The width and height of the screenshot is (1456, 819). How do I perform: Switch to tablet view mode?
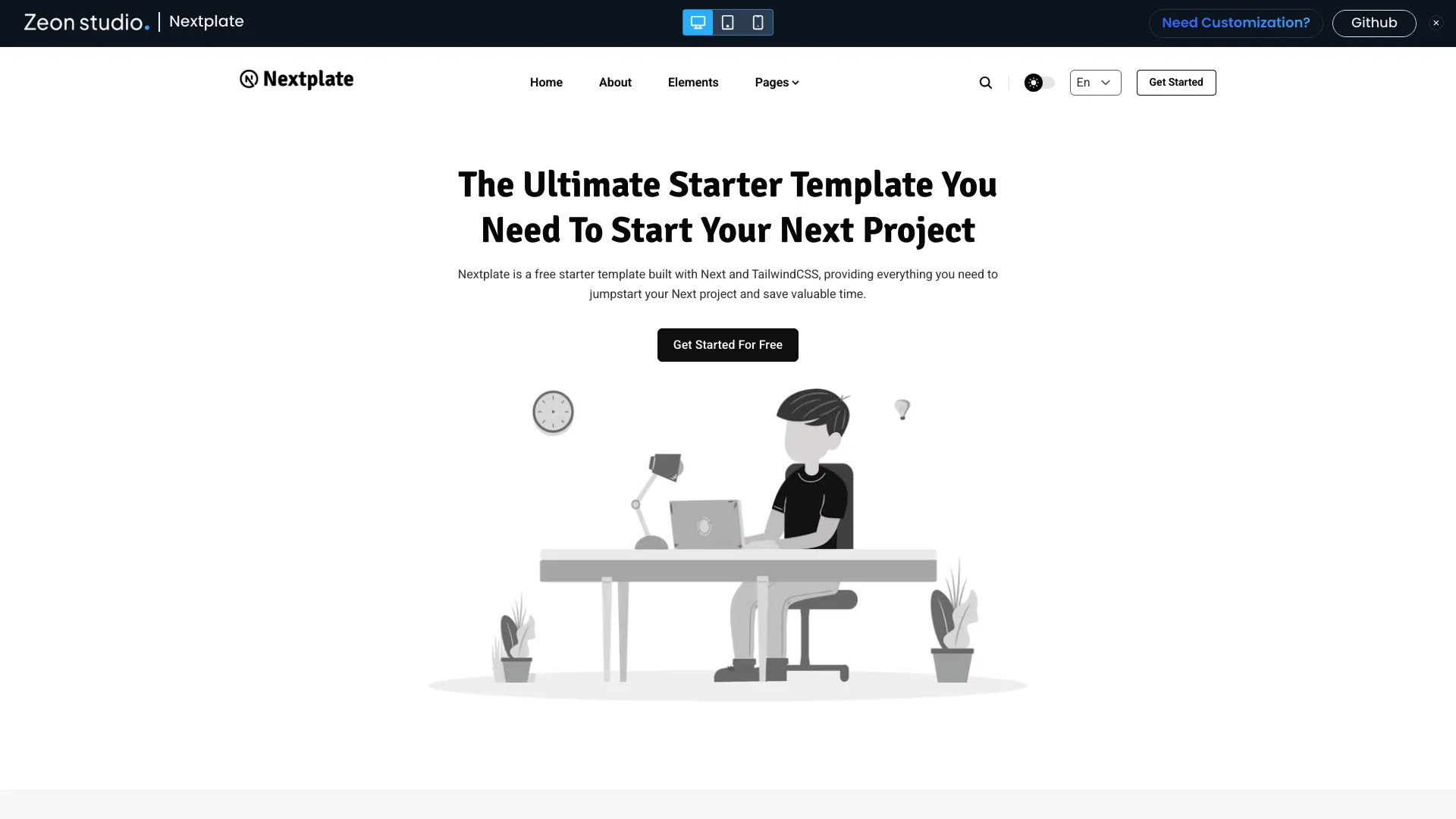pos(728,22)
